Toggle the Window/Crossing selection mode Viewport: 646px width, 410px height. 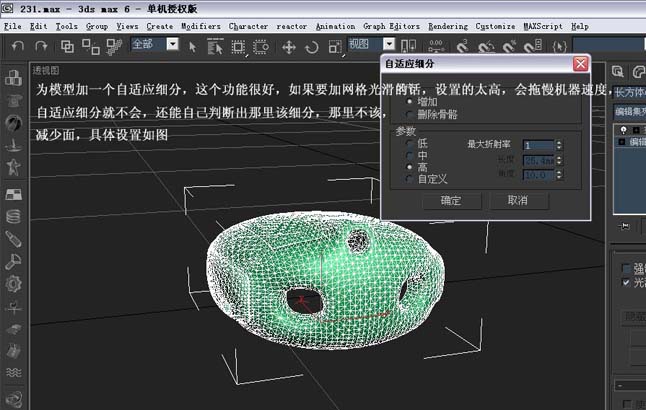tap(261, 47)
